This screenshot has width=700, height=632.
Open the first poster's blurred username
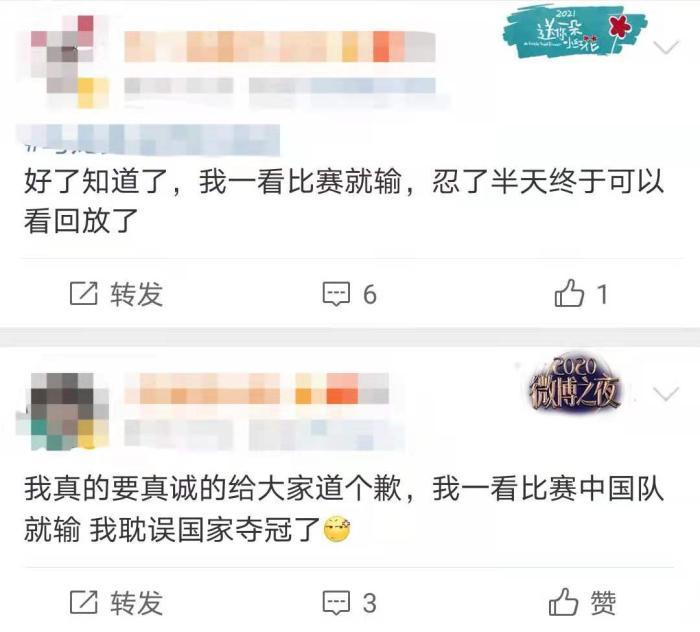[x=280, y=46]
